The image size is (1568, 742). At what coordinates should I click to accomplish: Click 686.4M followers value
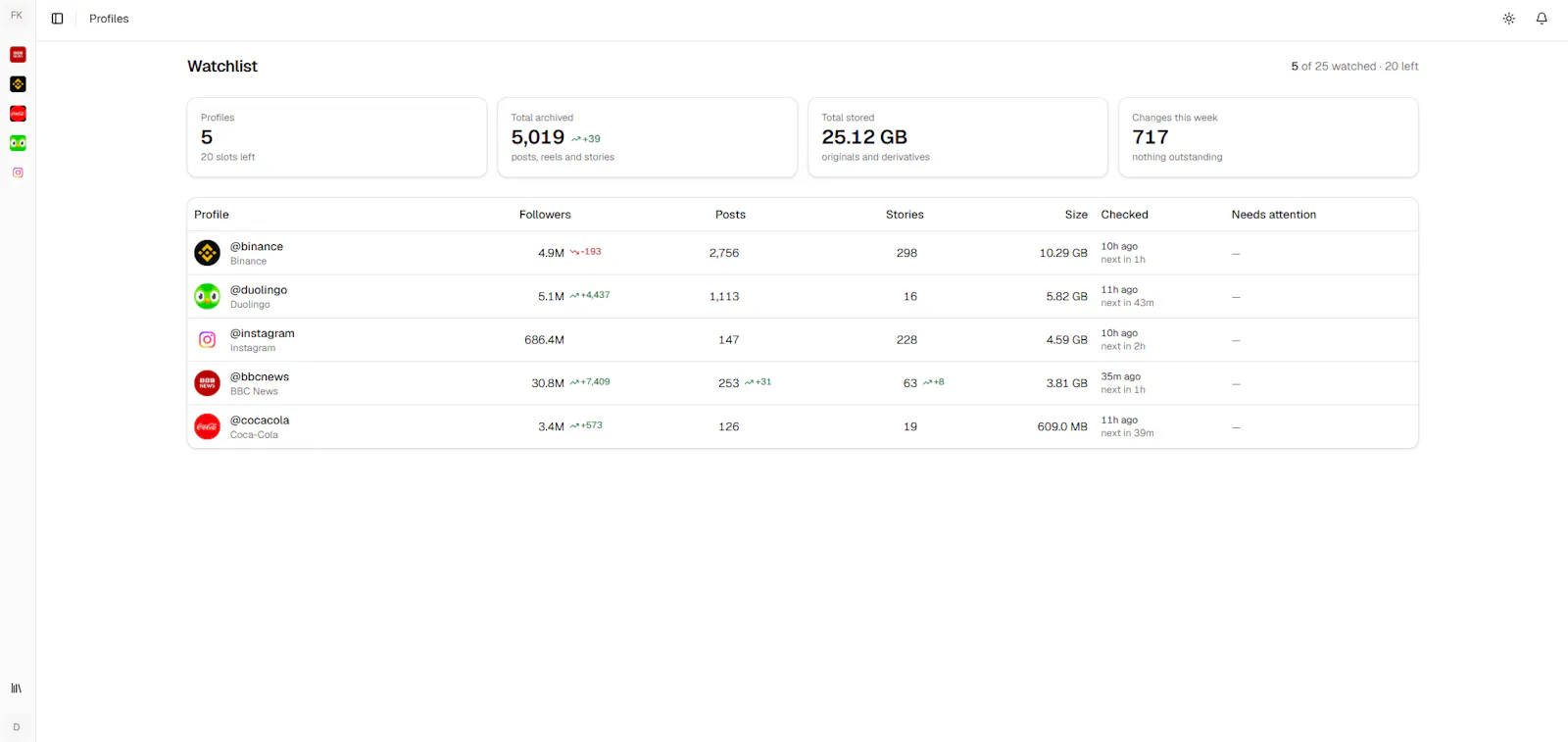[x=544, y=340]
